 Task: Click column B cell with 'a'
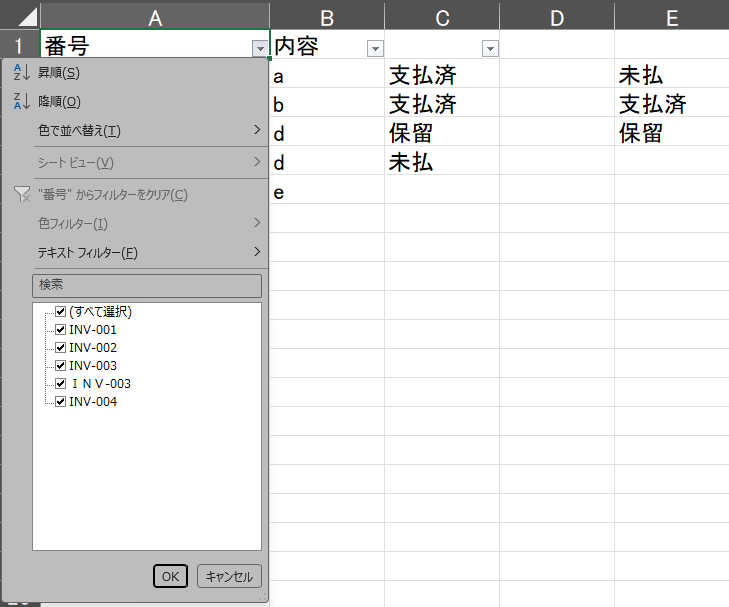(327, 73)
